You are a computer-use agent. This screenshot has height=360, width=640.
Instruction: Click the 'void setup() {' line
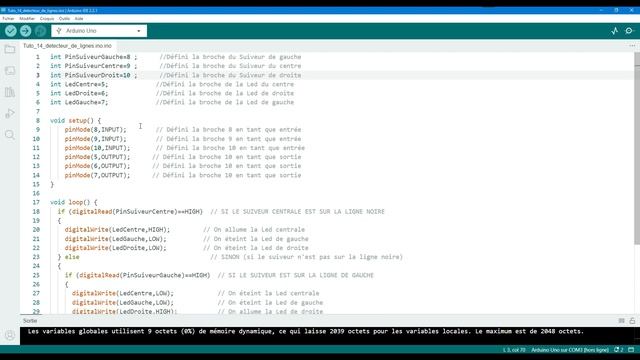click(x=76, y=120)
